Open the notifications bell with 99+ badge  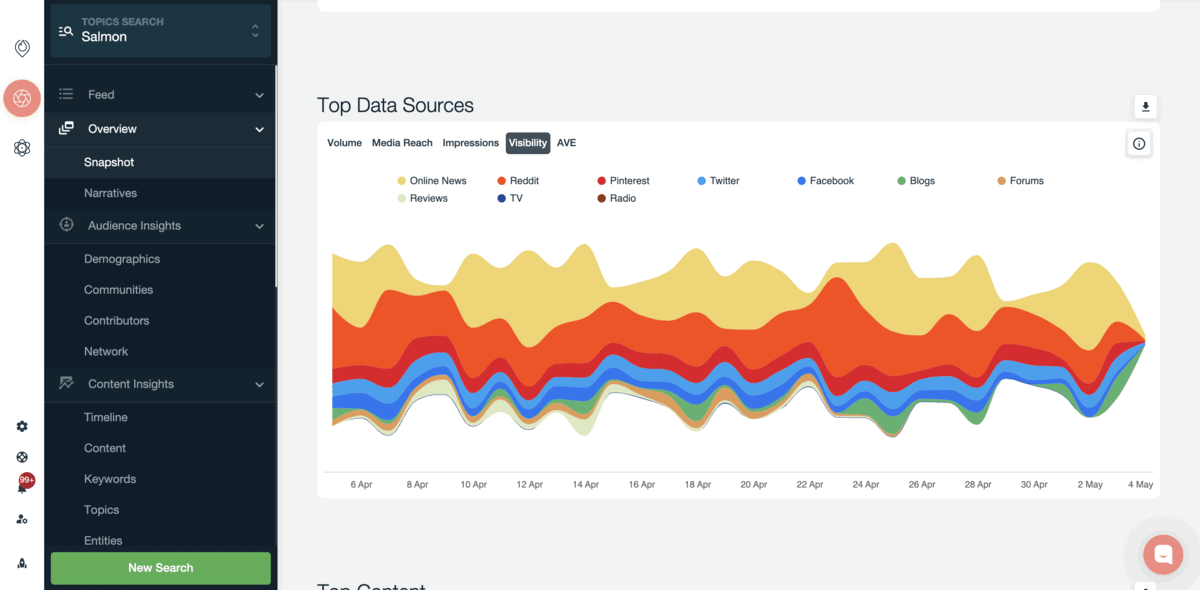tap(22, 487)
